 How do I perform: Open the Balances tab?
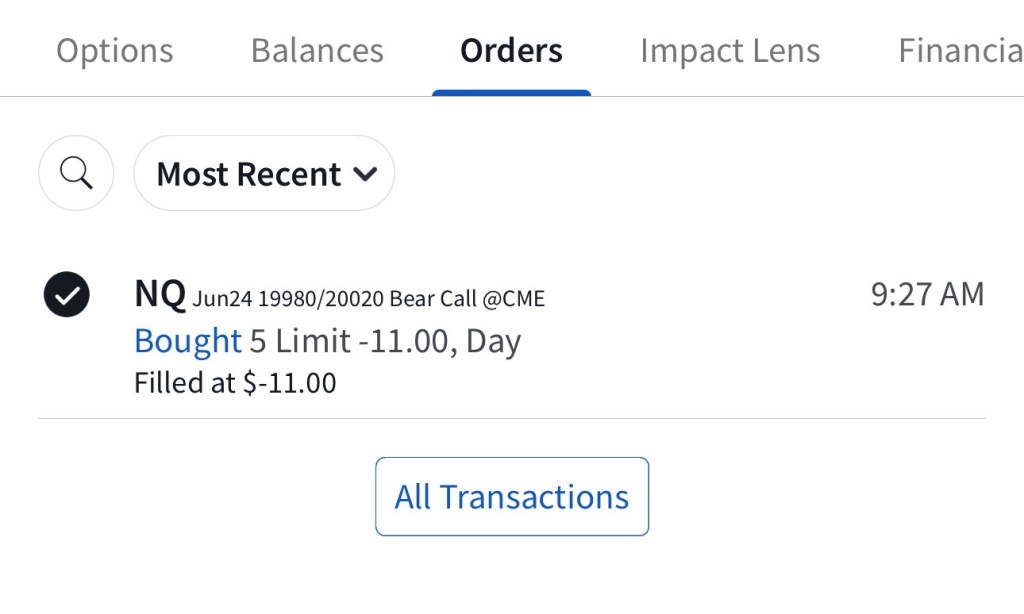click(317, 51)
